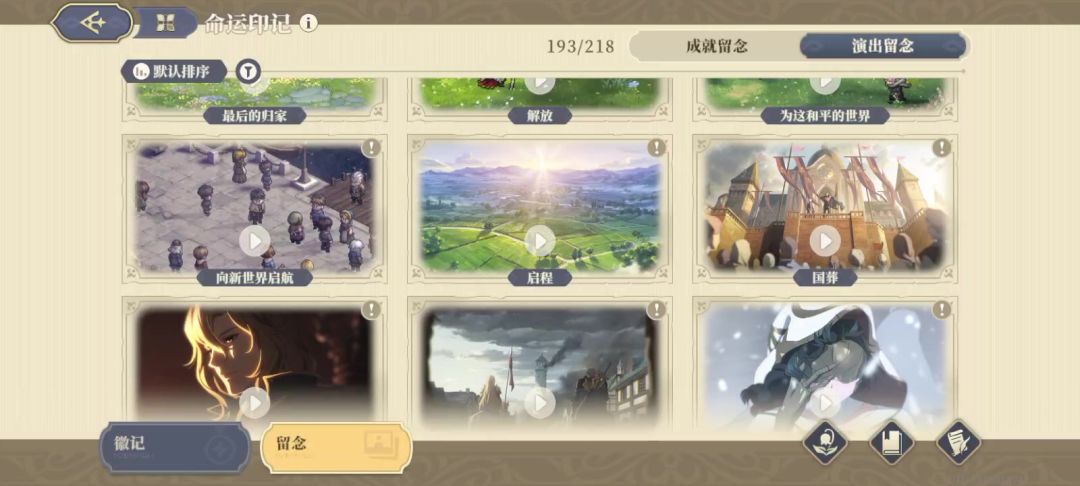
Task: Open the blonde character close-up thumbnail
Action: 255,363
